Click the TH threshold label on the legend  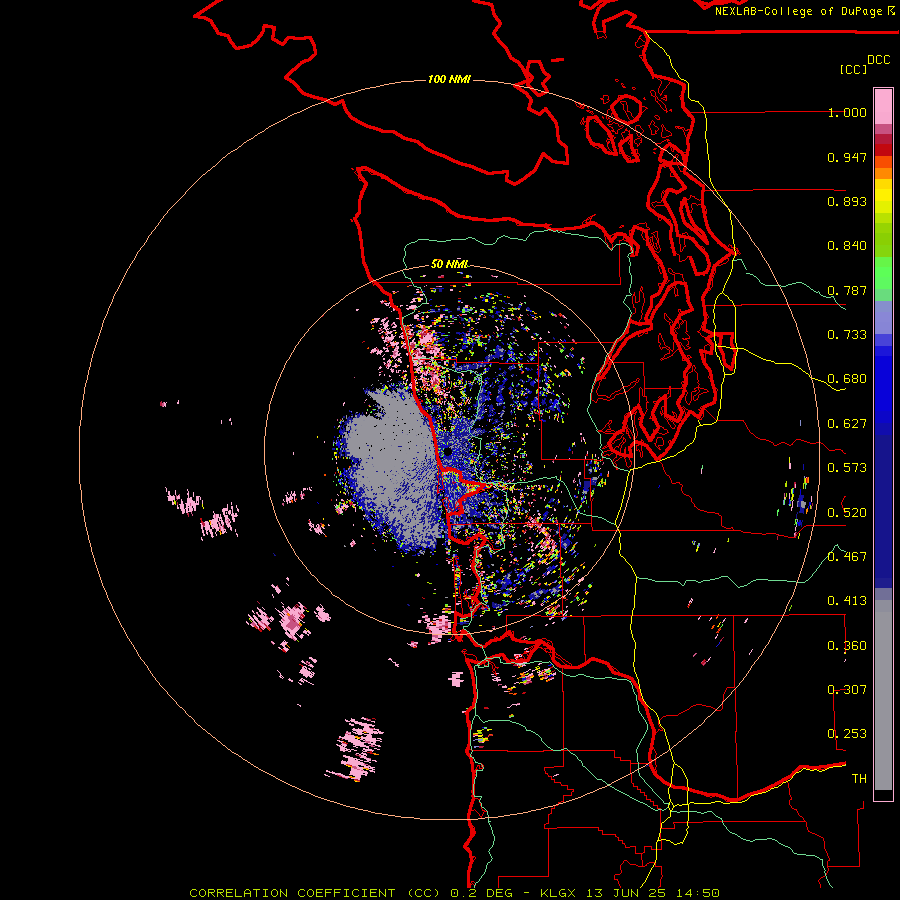859,778
